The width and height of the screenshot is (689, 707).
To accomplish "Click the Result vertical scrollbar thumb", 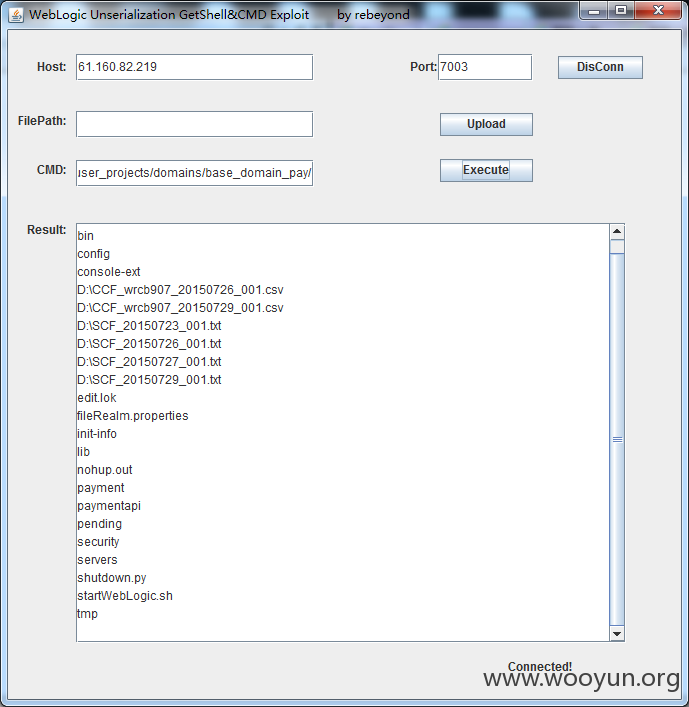I will click(x=617, y=439).
